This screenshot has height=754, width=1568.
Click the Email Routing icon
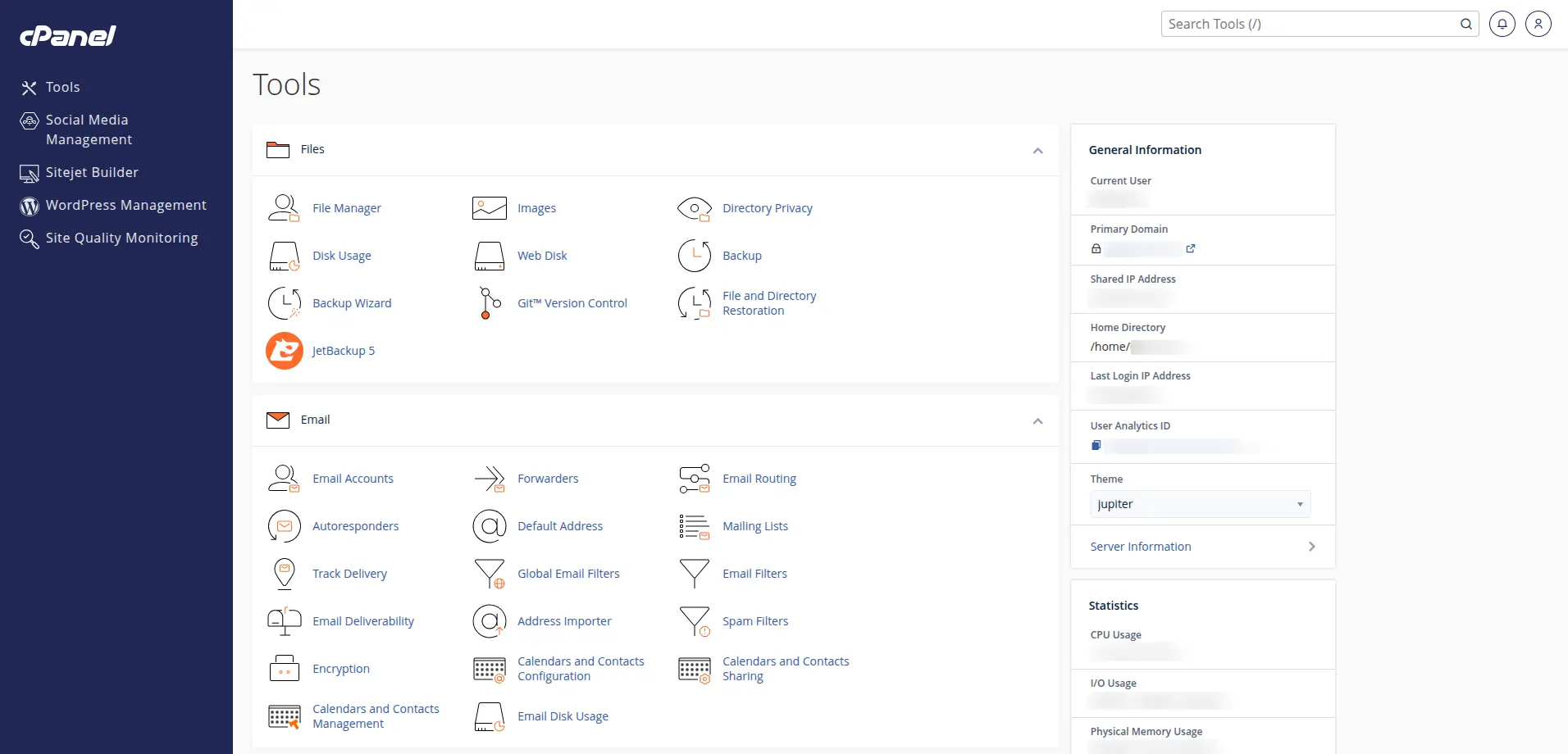695,479
